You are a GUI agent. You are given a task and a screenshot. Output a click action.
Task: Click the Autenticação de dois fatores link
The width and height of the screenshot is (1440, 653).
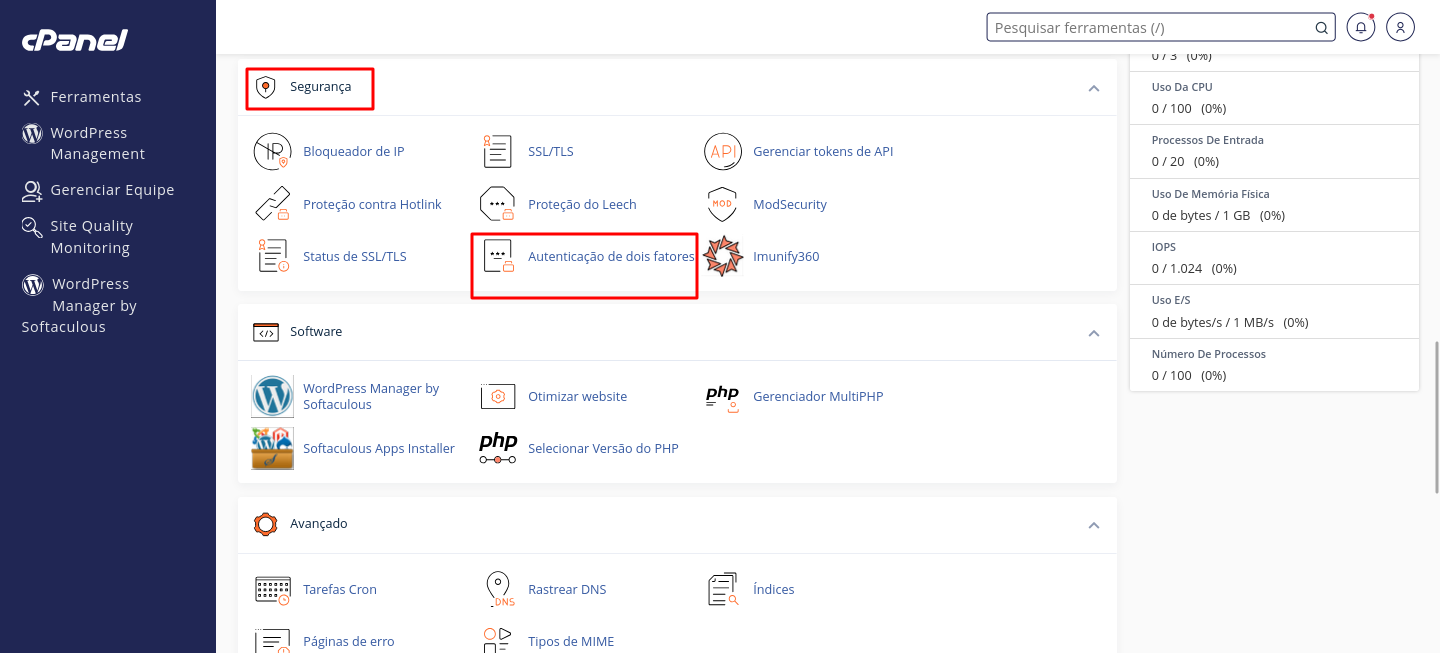[610, 257]
